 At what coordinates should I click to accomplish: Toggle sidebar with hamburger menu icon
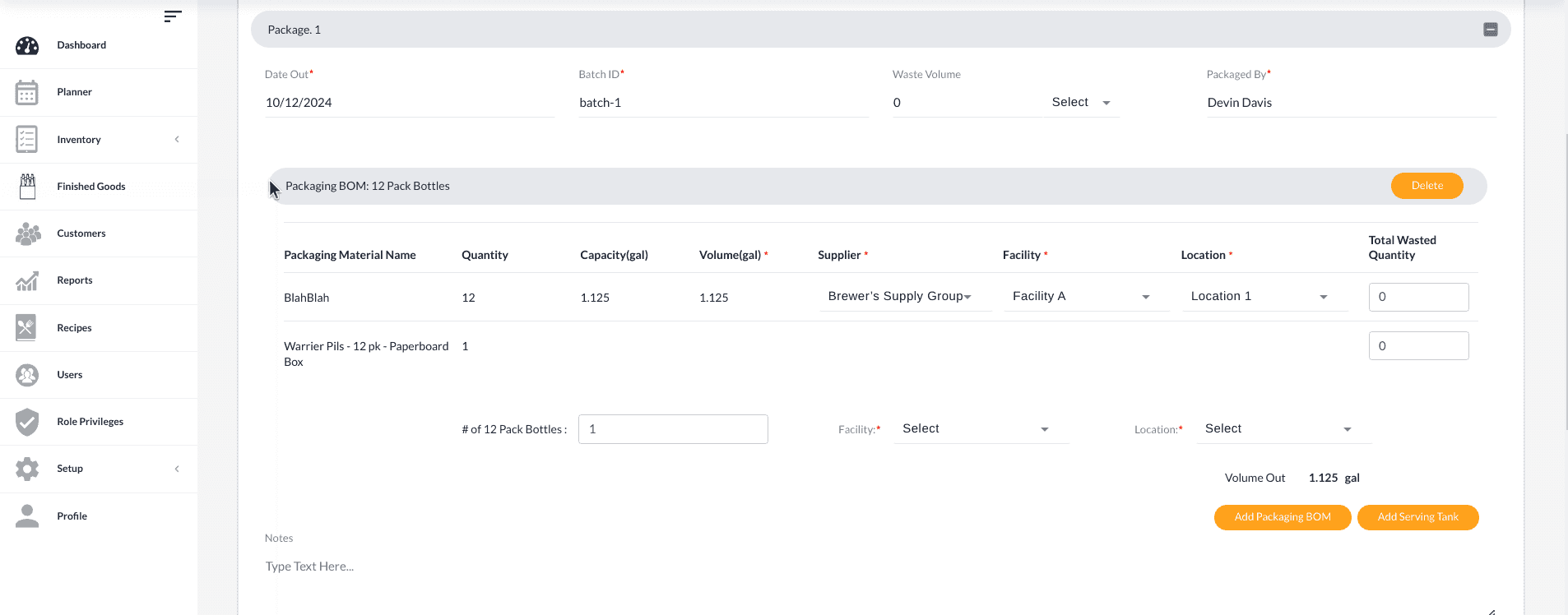(x=172, y=16)
